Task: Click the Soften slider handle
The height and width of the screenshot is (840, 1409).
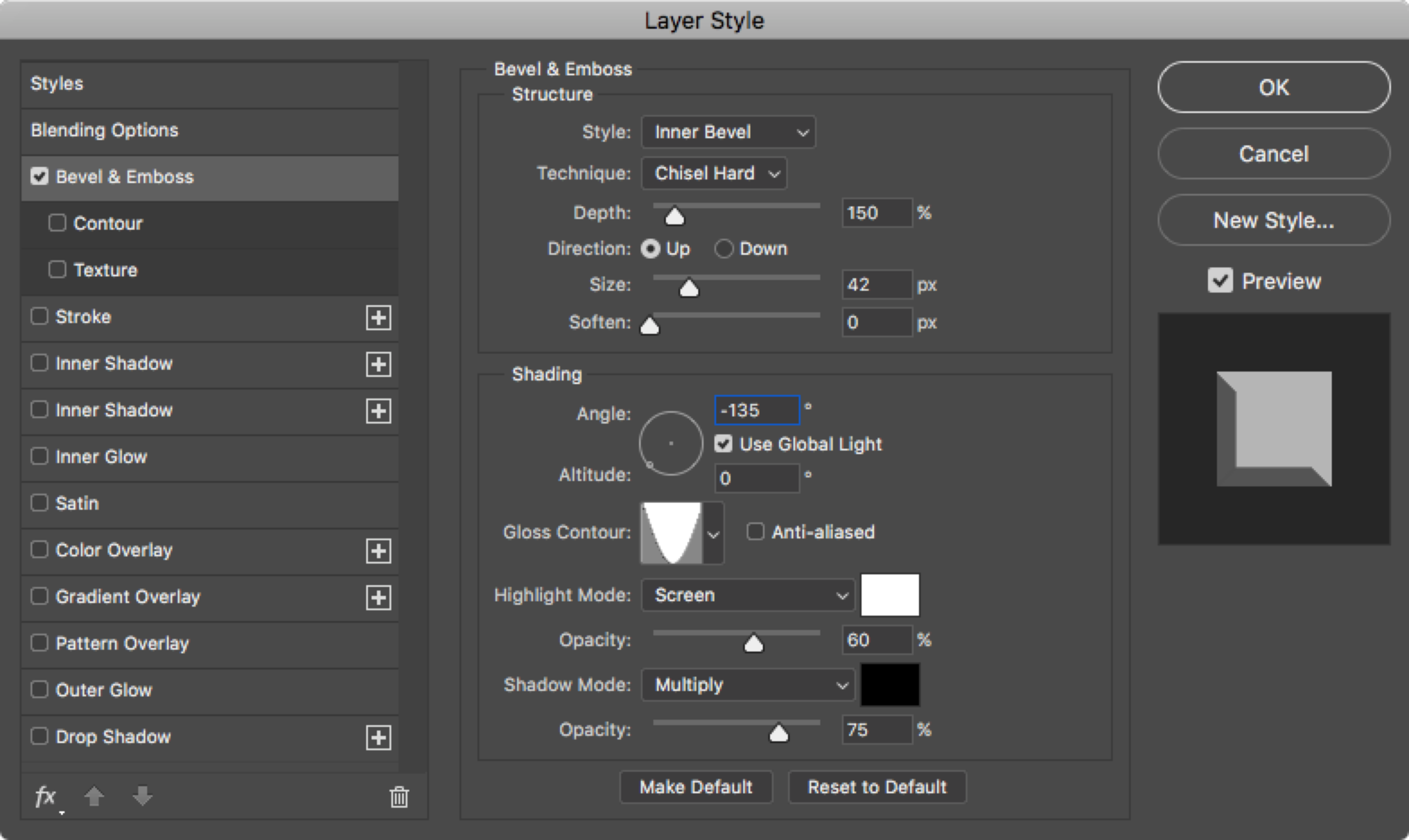Action: 650,325
